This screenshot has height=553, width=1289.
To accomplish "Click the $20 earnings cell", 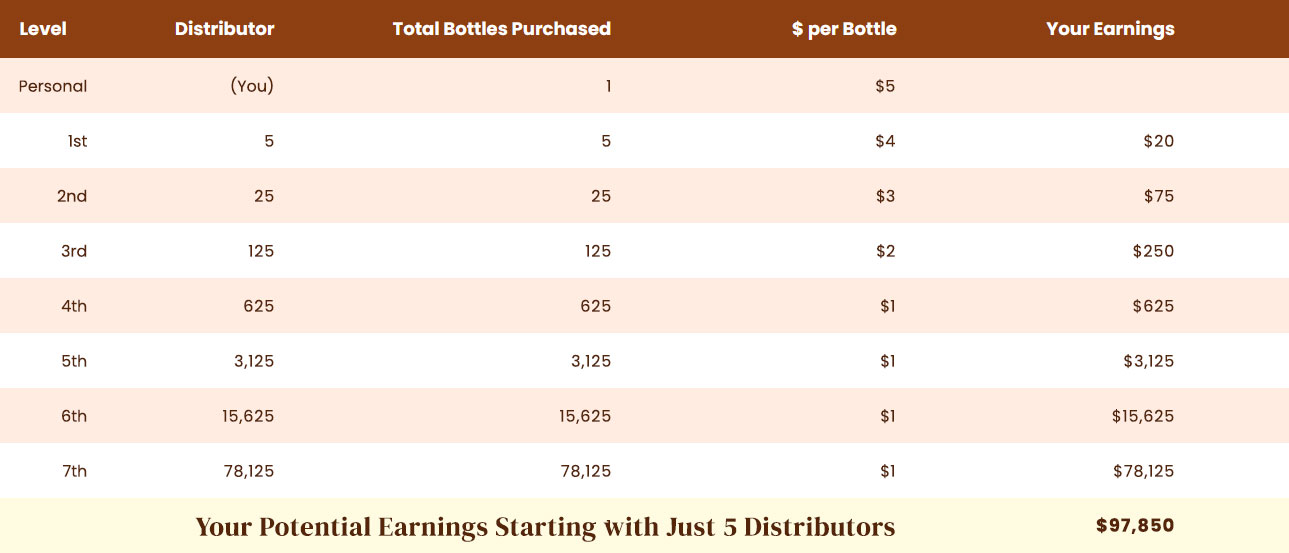I will [1159, 141].
